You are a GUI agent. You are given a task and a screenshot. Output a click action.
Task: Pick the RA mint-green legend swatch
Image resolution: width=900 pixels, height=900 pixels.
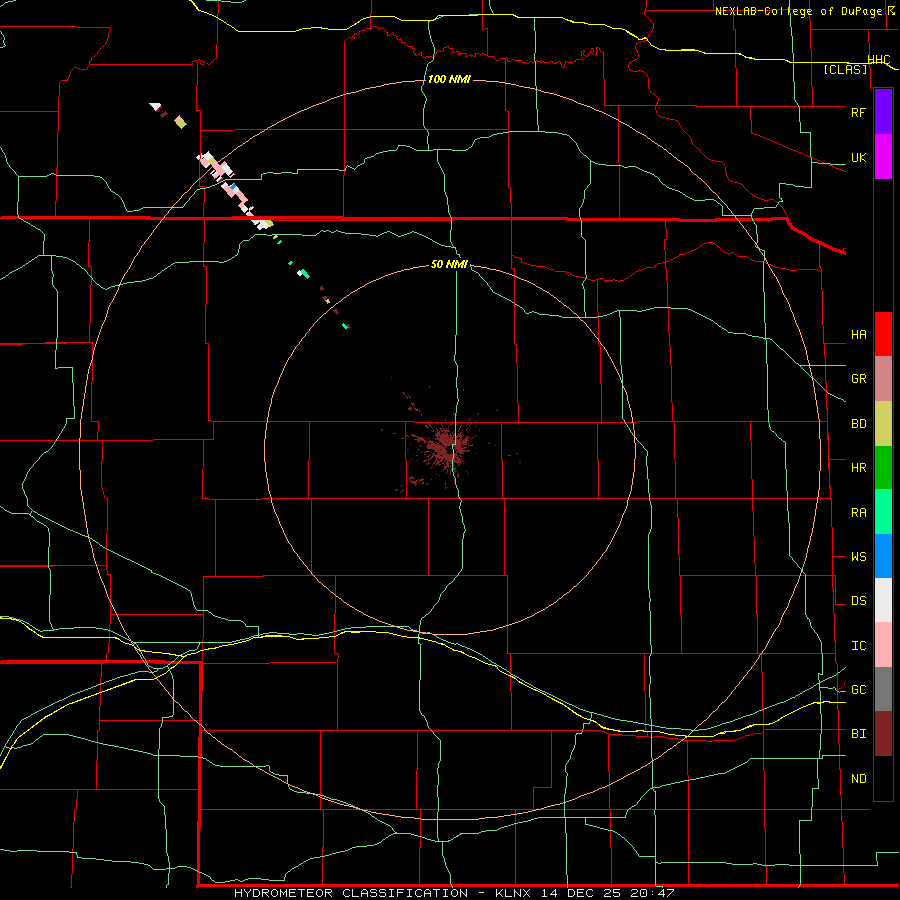point(883,512)
